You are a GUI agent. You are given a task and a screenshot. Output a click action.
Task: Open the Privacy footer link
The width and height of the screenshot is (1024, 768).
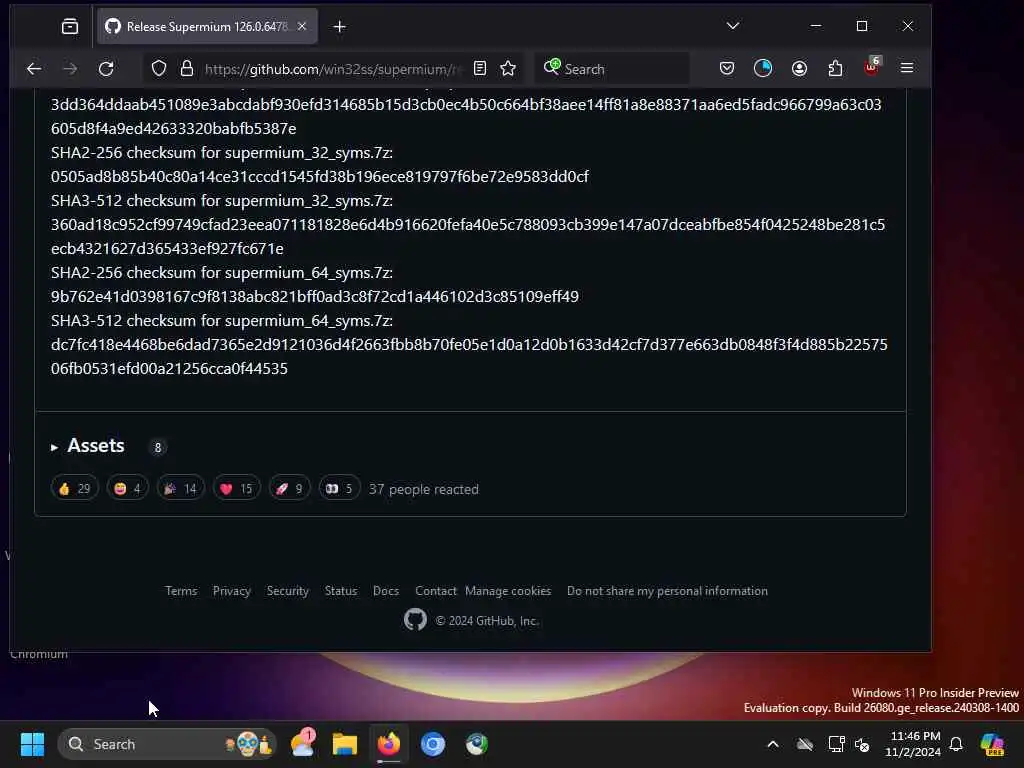(x=232, y=591)
